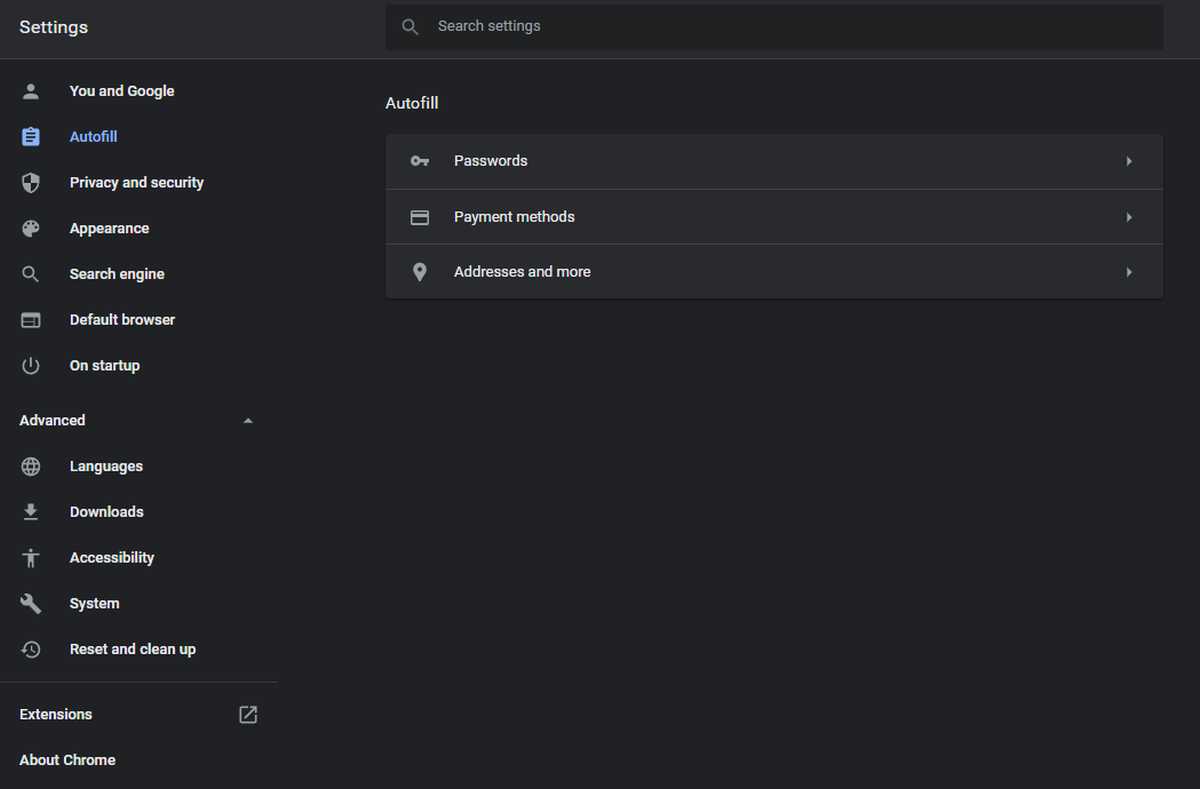Click the search magnifier in the settings bar
This screenshot has height=789, width=1200.
coord(410,26)
